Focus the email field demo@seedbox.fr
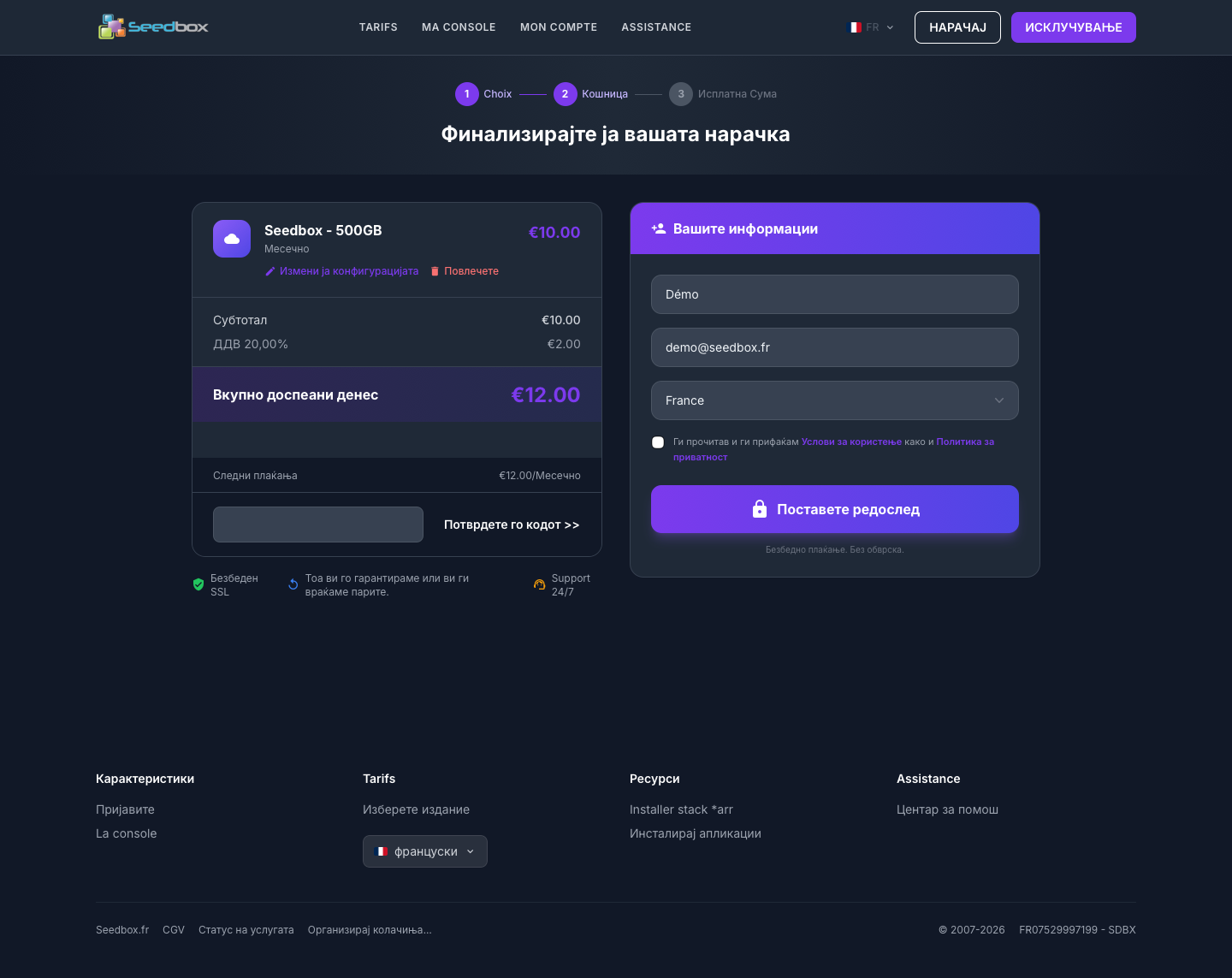This screenshot has width=1232, height=978. point(835,347)
